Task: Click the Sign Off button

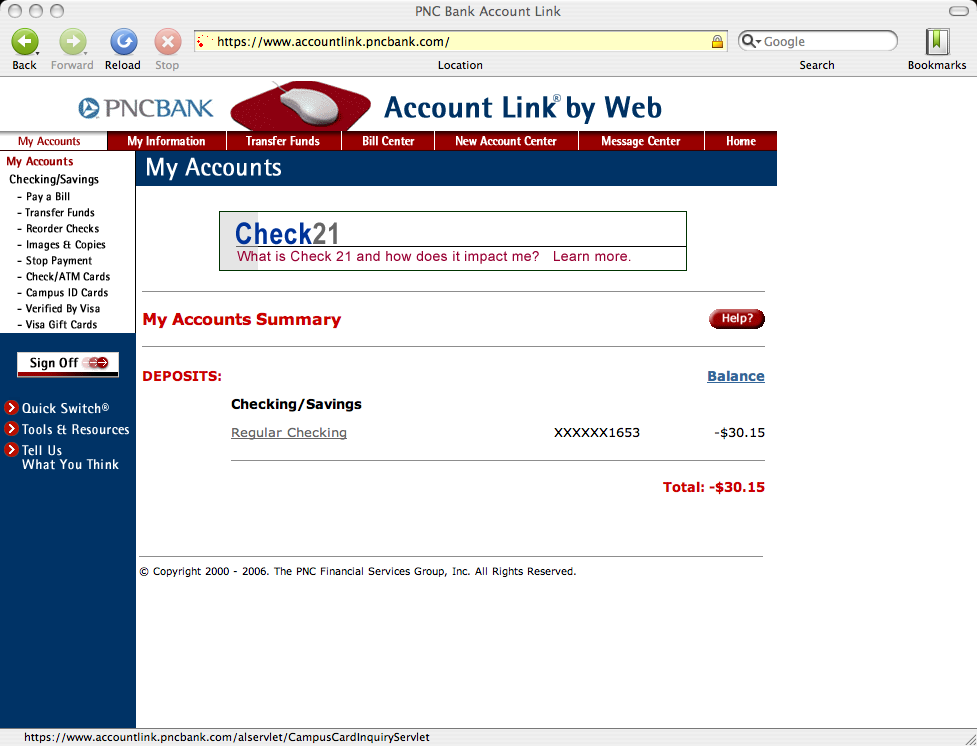Action: coord(68,364)
